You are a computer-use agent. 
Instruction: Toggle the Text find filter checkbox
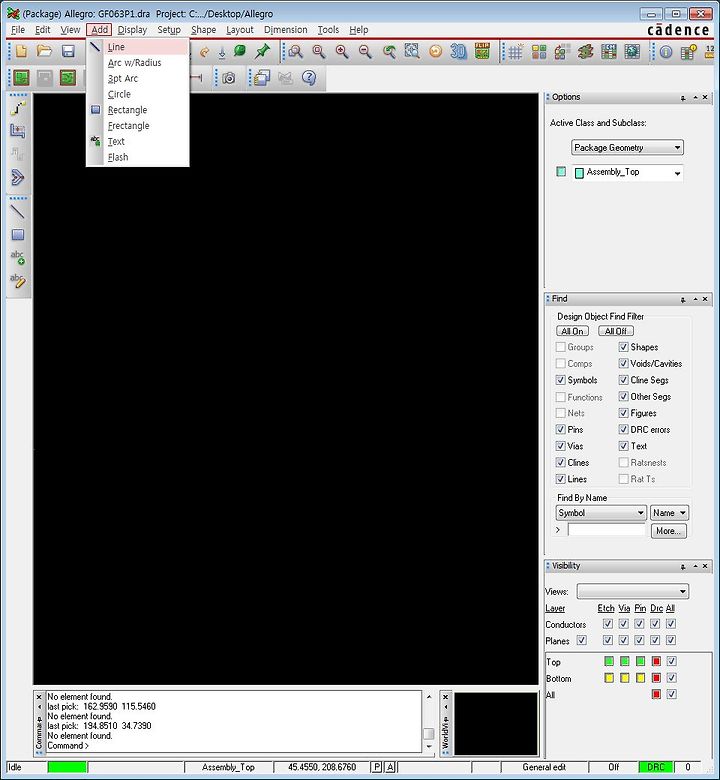pos(623,446)
